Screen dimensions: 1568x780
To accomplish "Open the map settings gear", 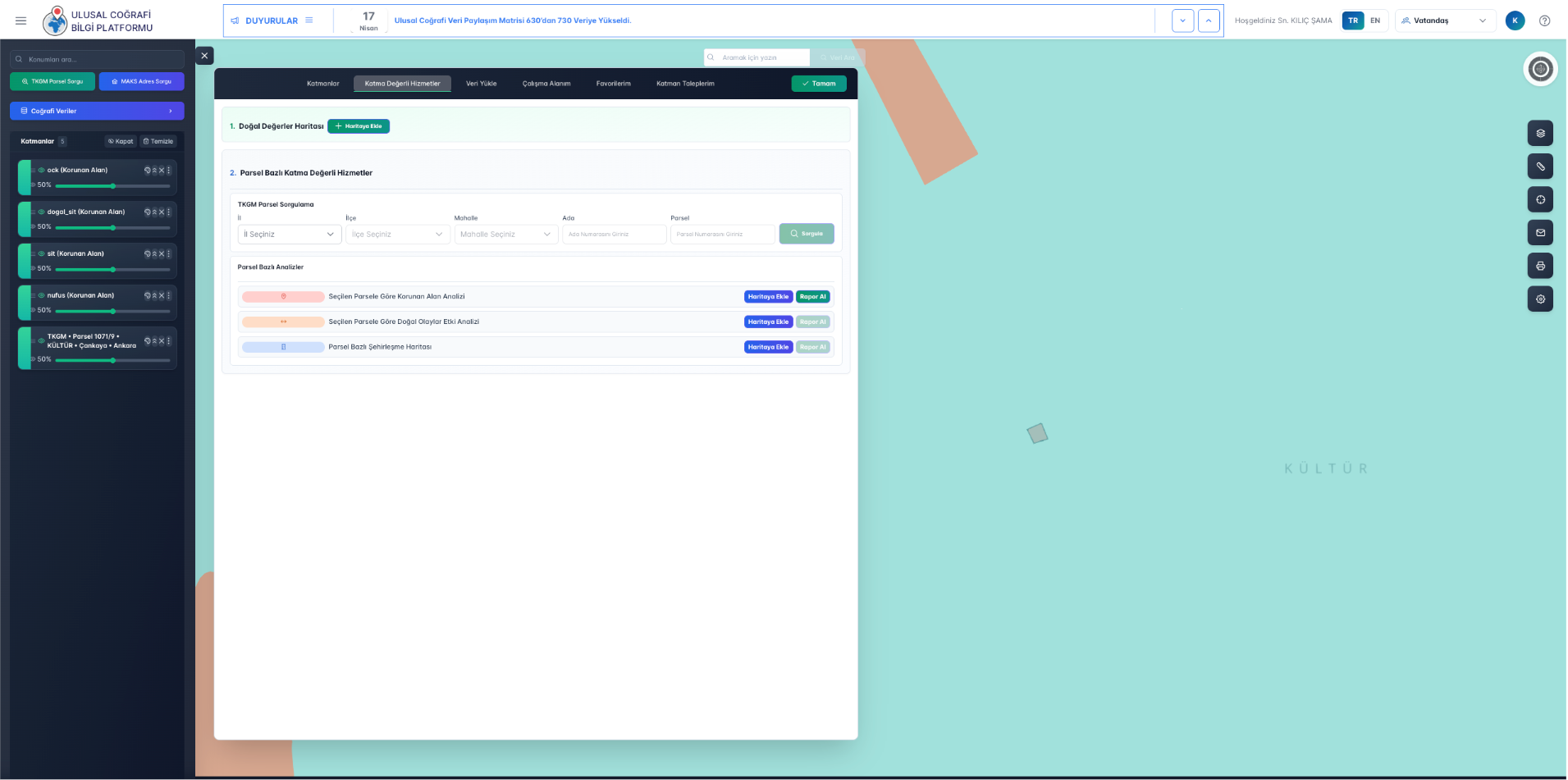I will 1540,299.
